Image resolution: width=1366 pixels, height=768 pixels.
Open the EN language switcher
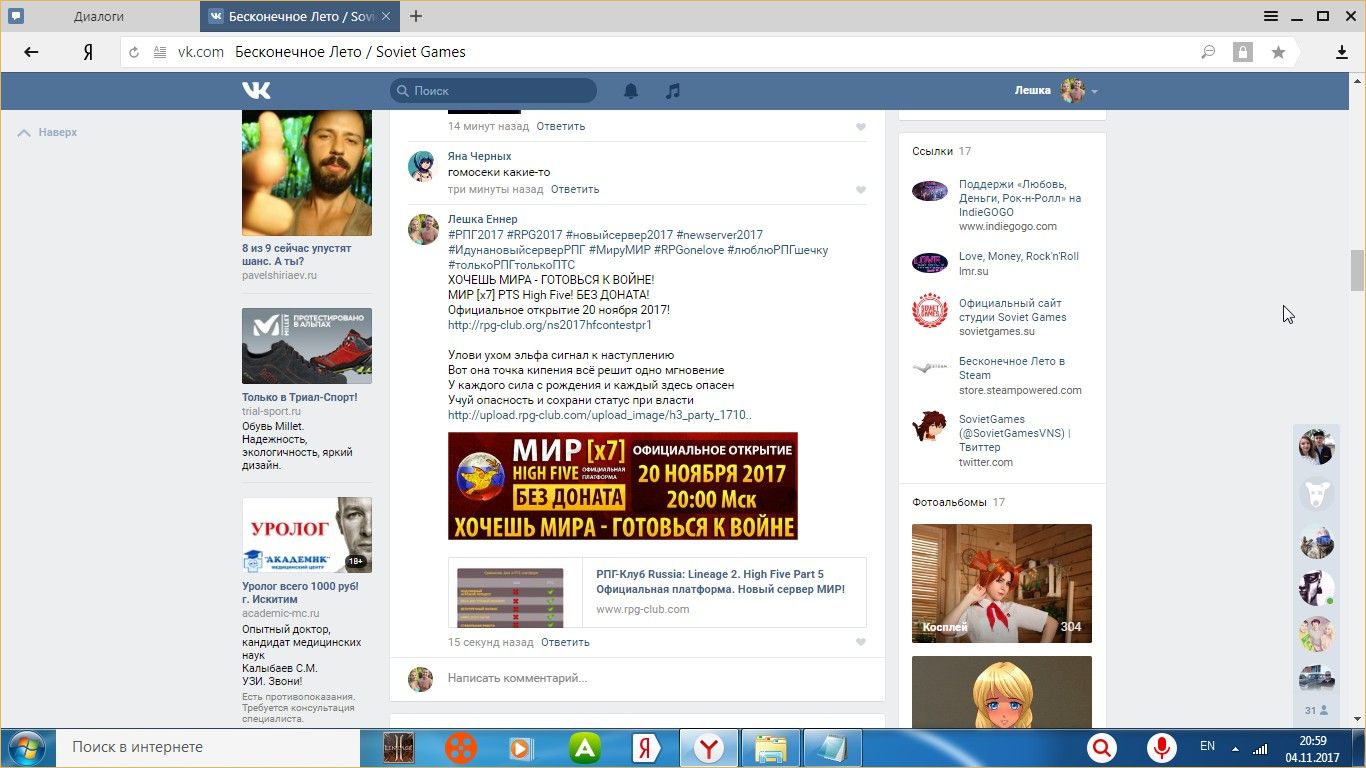(1207, 746)
